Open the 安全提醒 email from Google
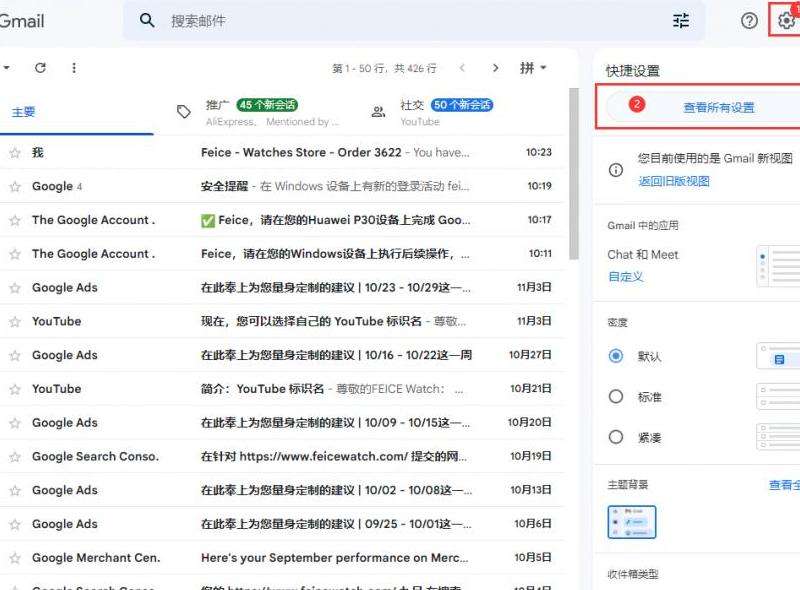Image resolution: width=800 pixels, height=590 pixels. coord(283,186)
